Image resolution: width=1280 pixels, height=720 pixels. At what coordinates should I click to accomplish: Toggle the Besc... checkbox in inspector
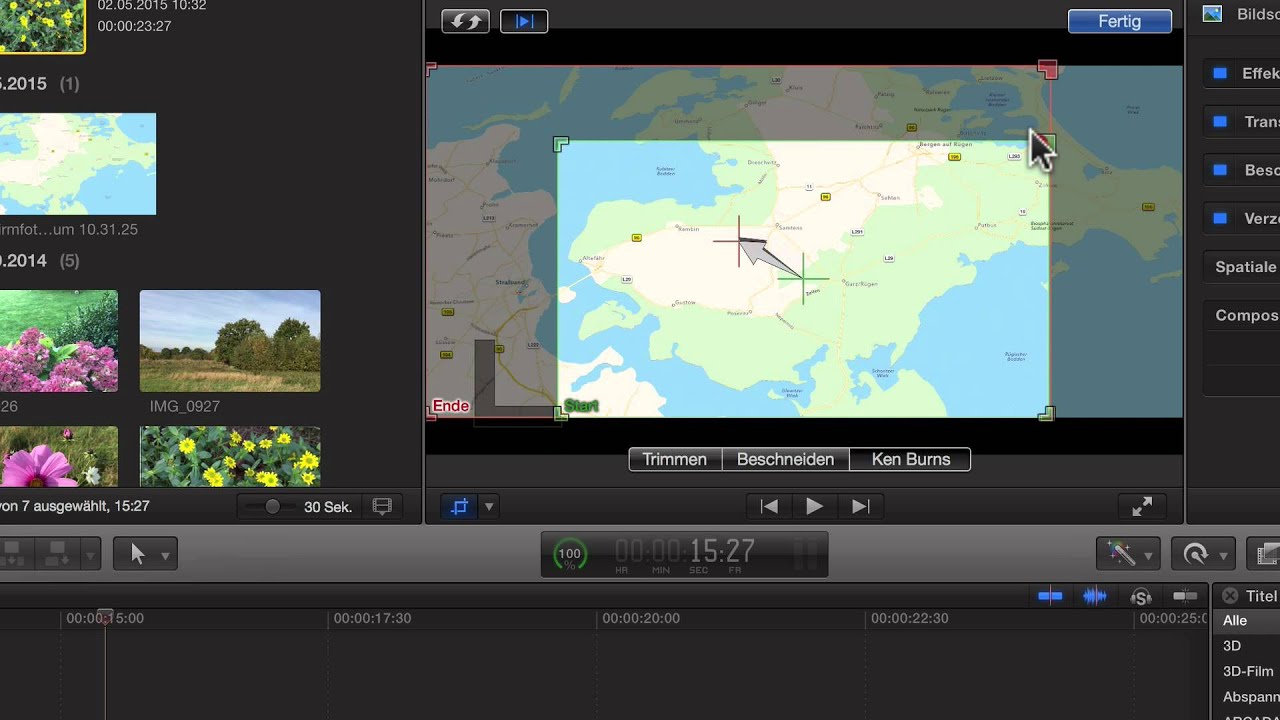pyautogui.click(x=1220, y=170)
